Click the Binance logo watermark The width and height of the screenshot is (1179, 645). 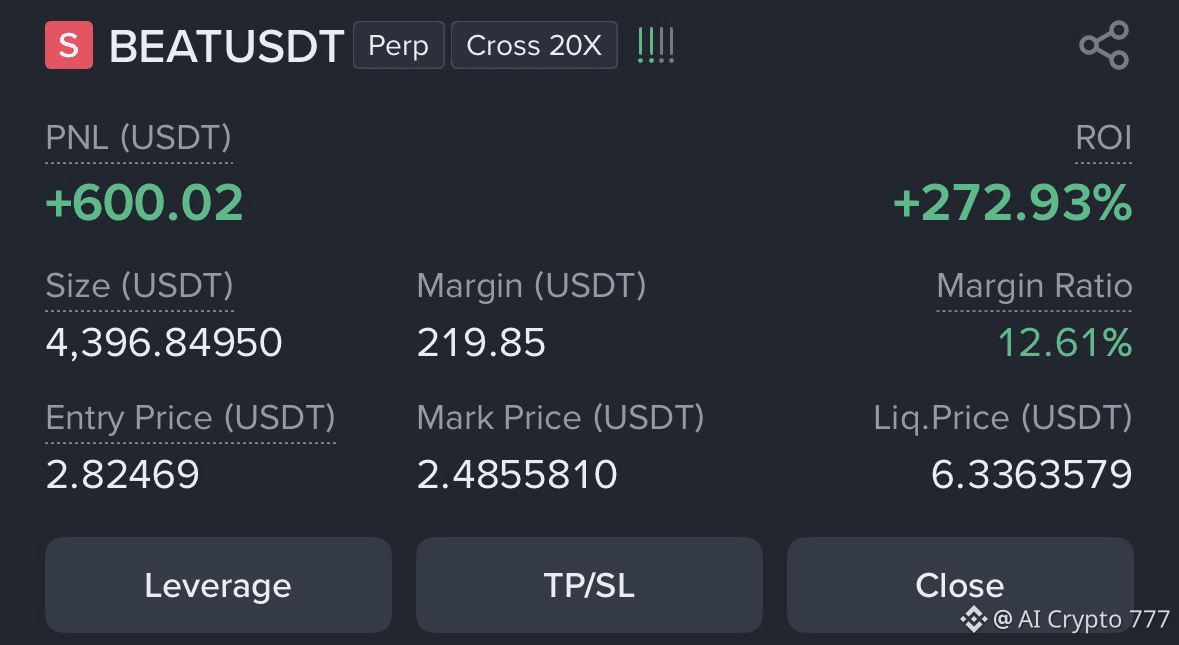(974, 619)
